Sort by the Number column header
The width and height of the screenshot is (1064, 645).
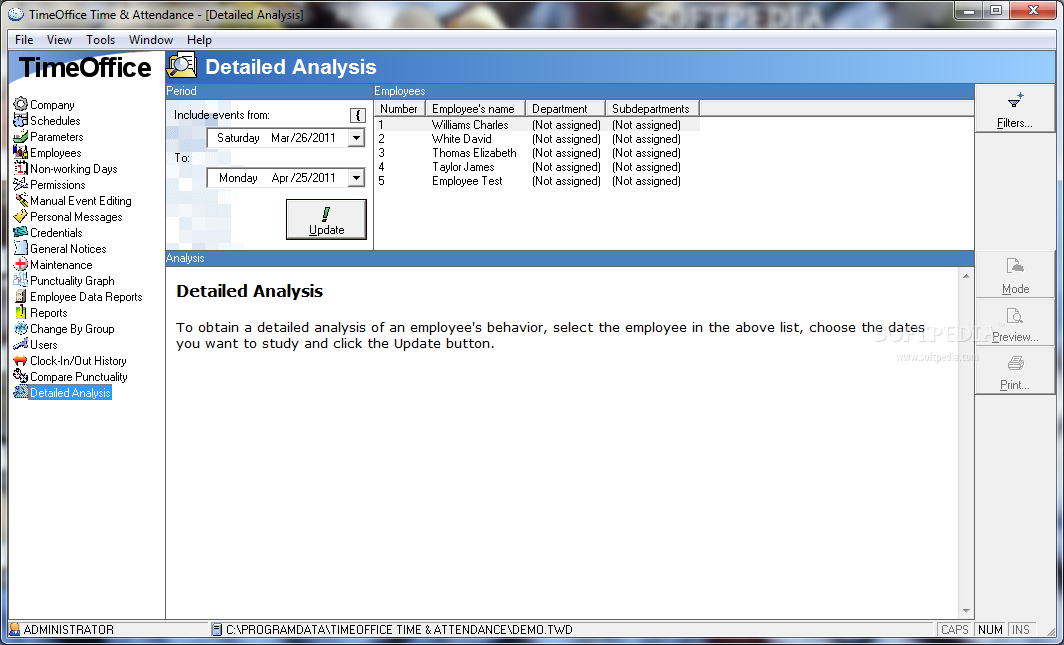coord(400,109)
